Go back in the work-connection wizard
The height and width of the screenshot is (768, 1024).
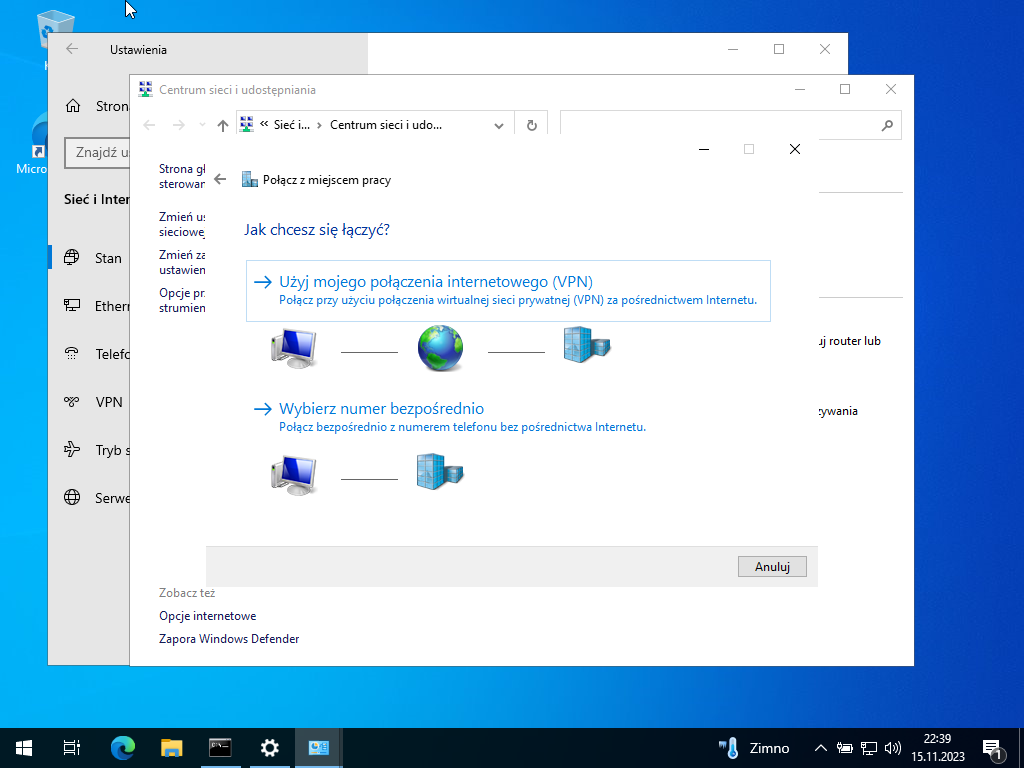coord(220,180)
